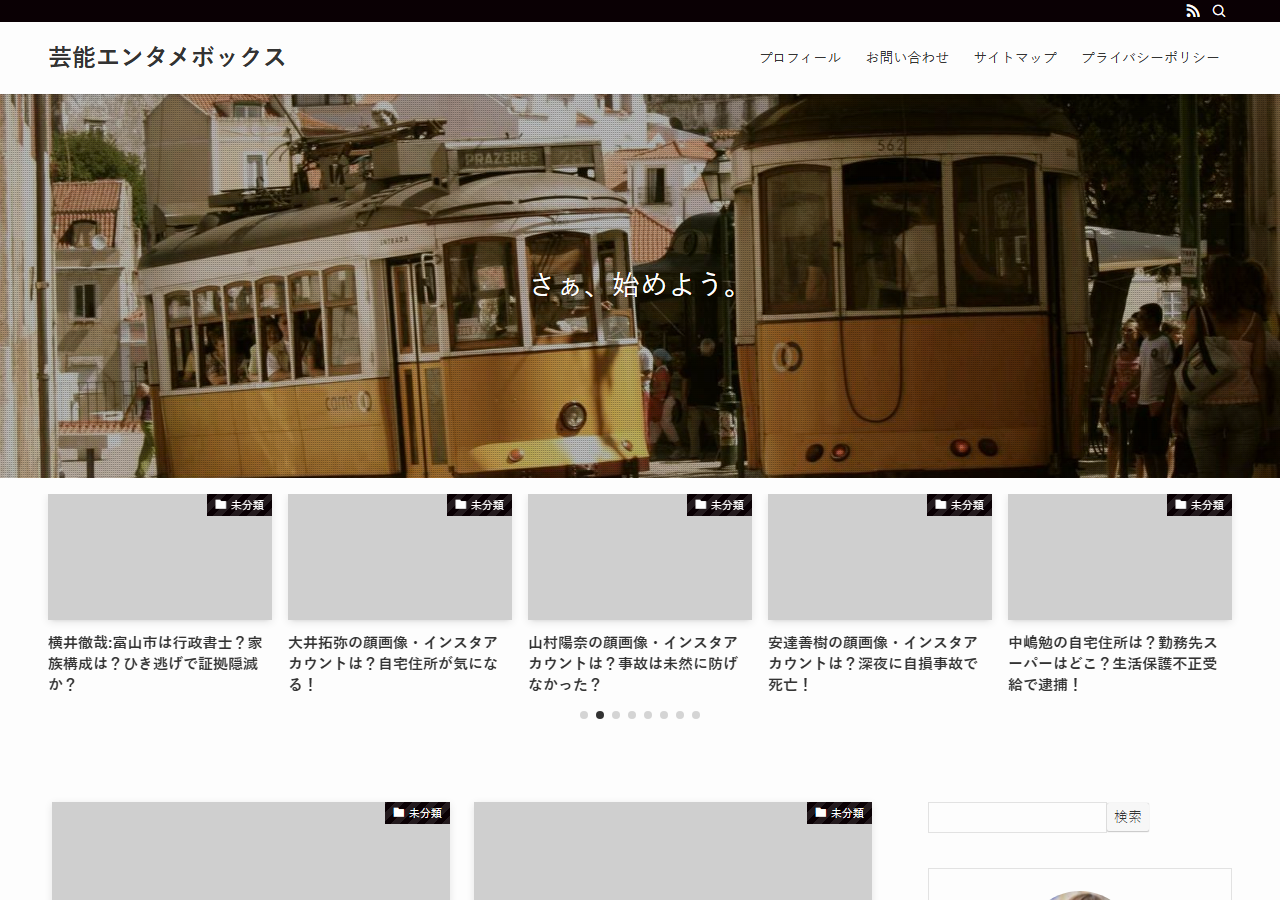Click 未分類 folder tag on 安達善樹 card
The height and width of the screenshot is (900, 1280).
[x=960, y=505]
